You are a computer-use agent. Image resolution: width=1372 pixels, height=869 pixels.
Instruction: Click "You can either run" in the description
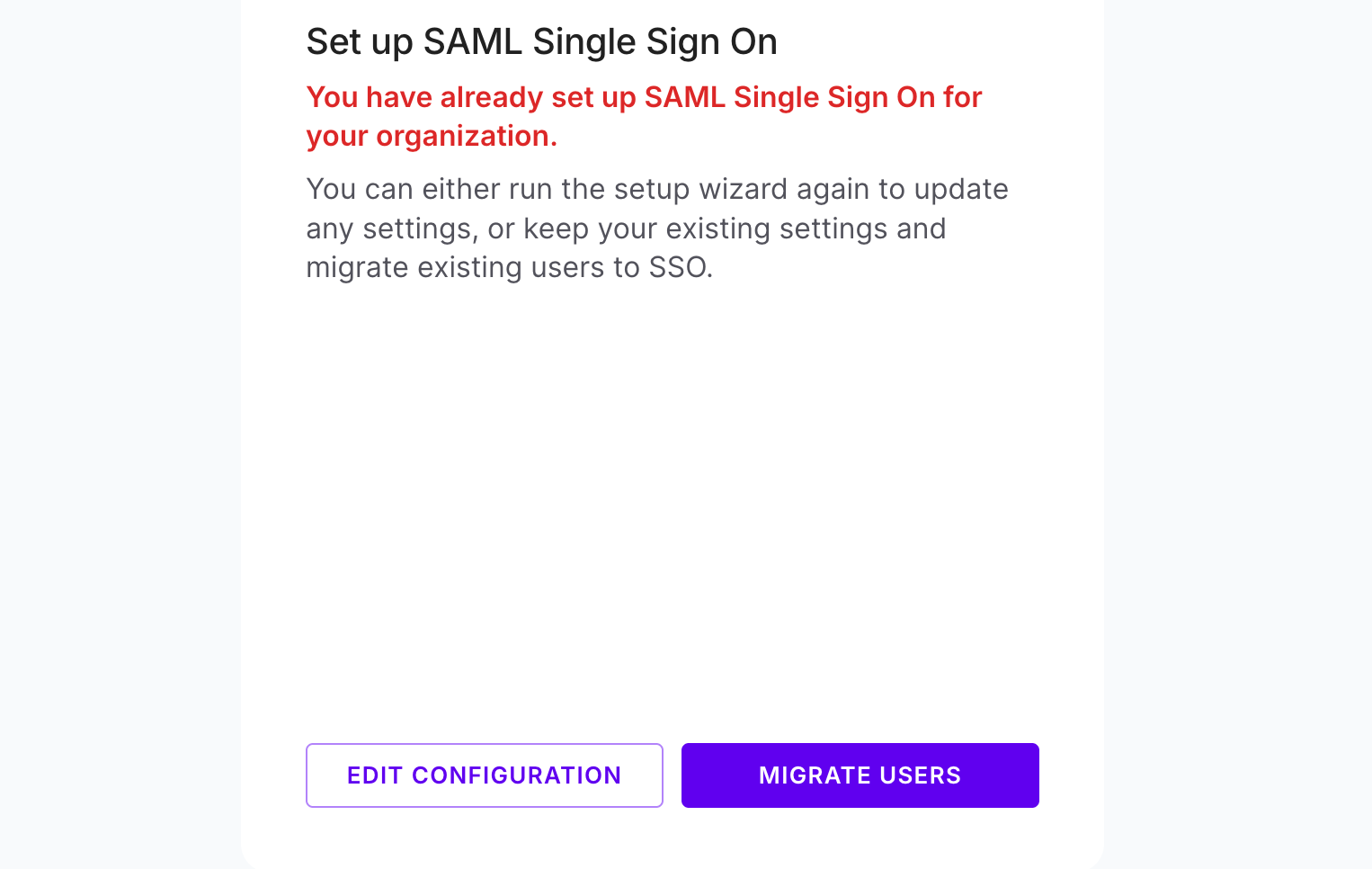(429, 190)
